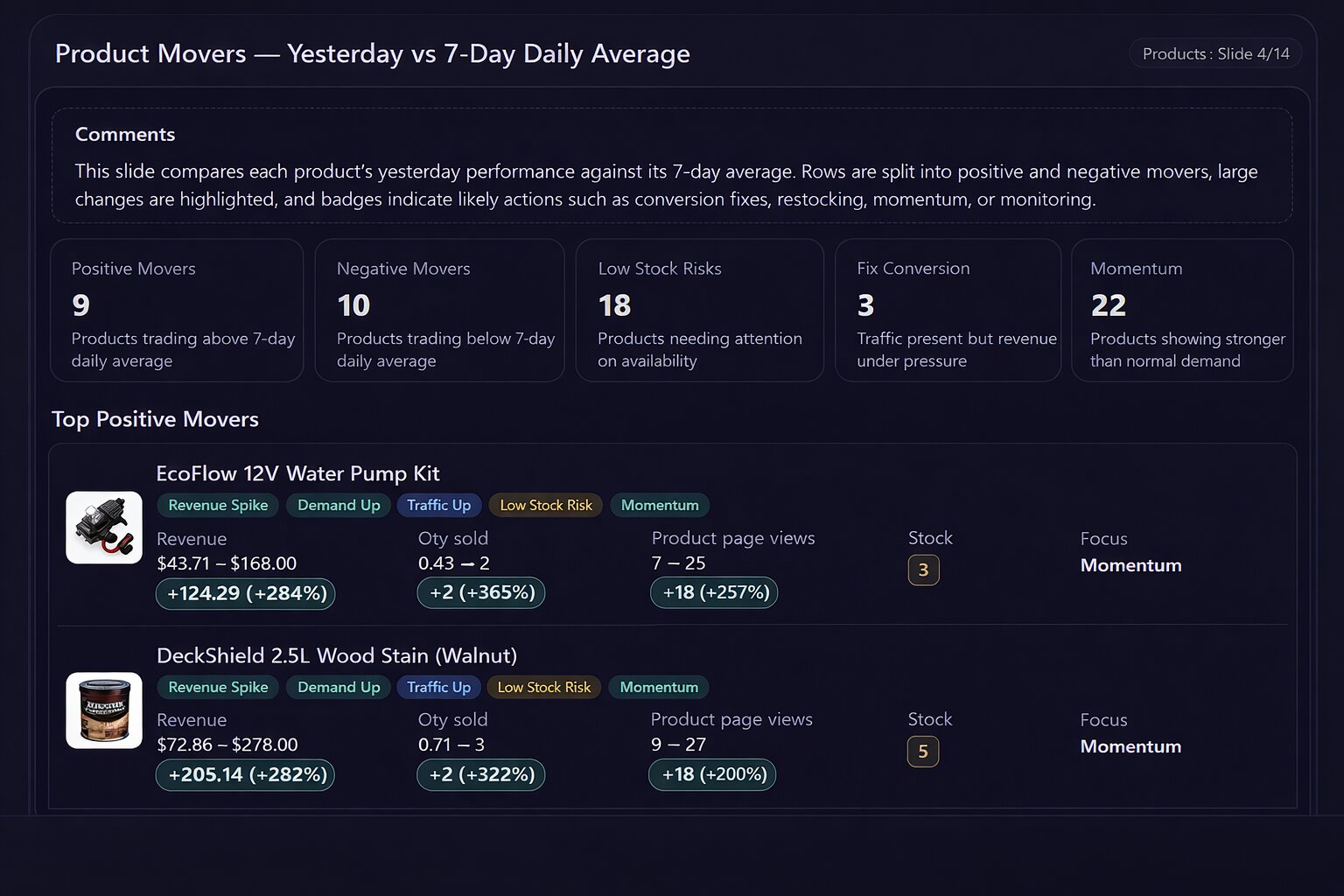The width and height of the screenshot is (1344, 896).
Task: Open the Positive Movers summary card
Action: (177, 311)
